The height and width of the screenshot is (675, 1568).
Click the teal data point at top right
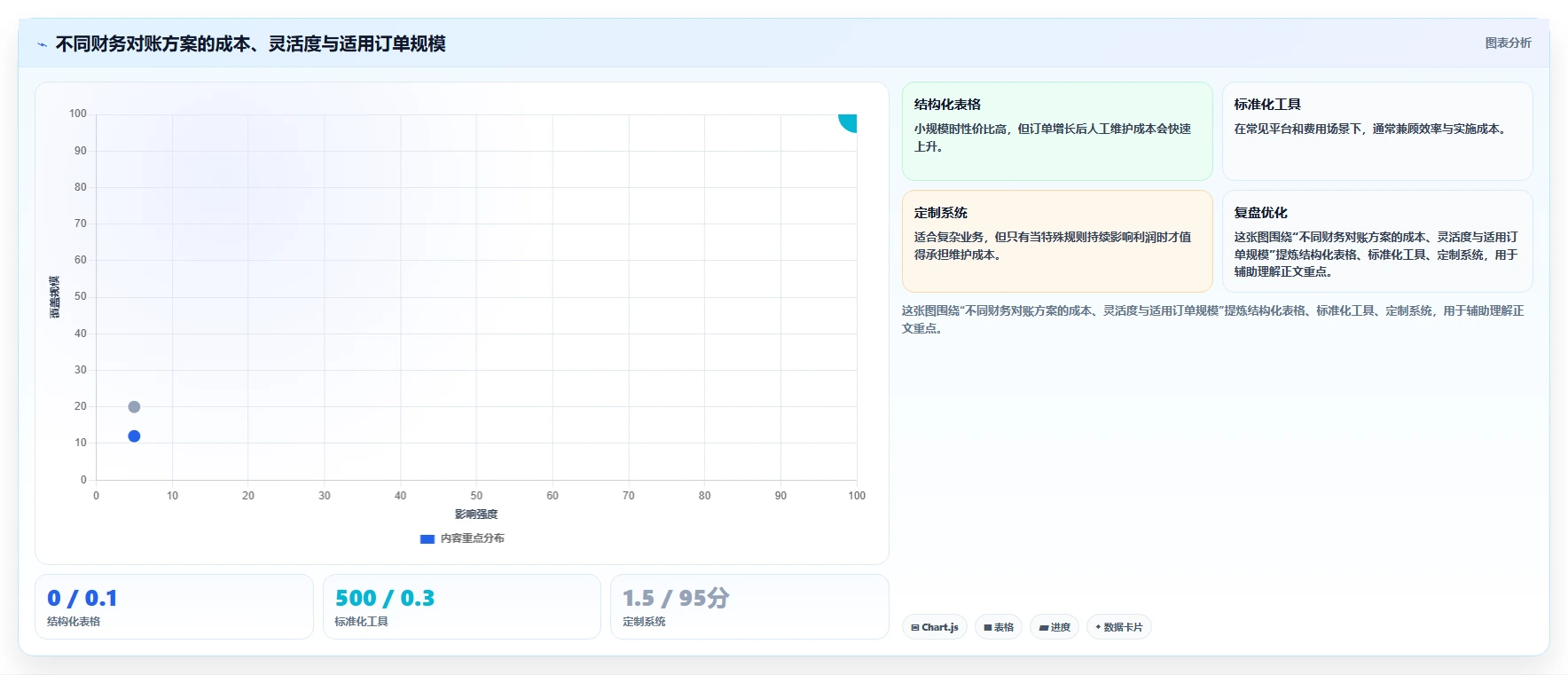[849, 122]
